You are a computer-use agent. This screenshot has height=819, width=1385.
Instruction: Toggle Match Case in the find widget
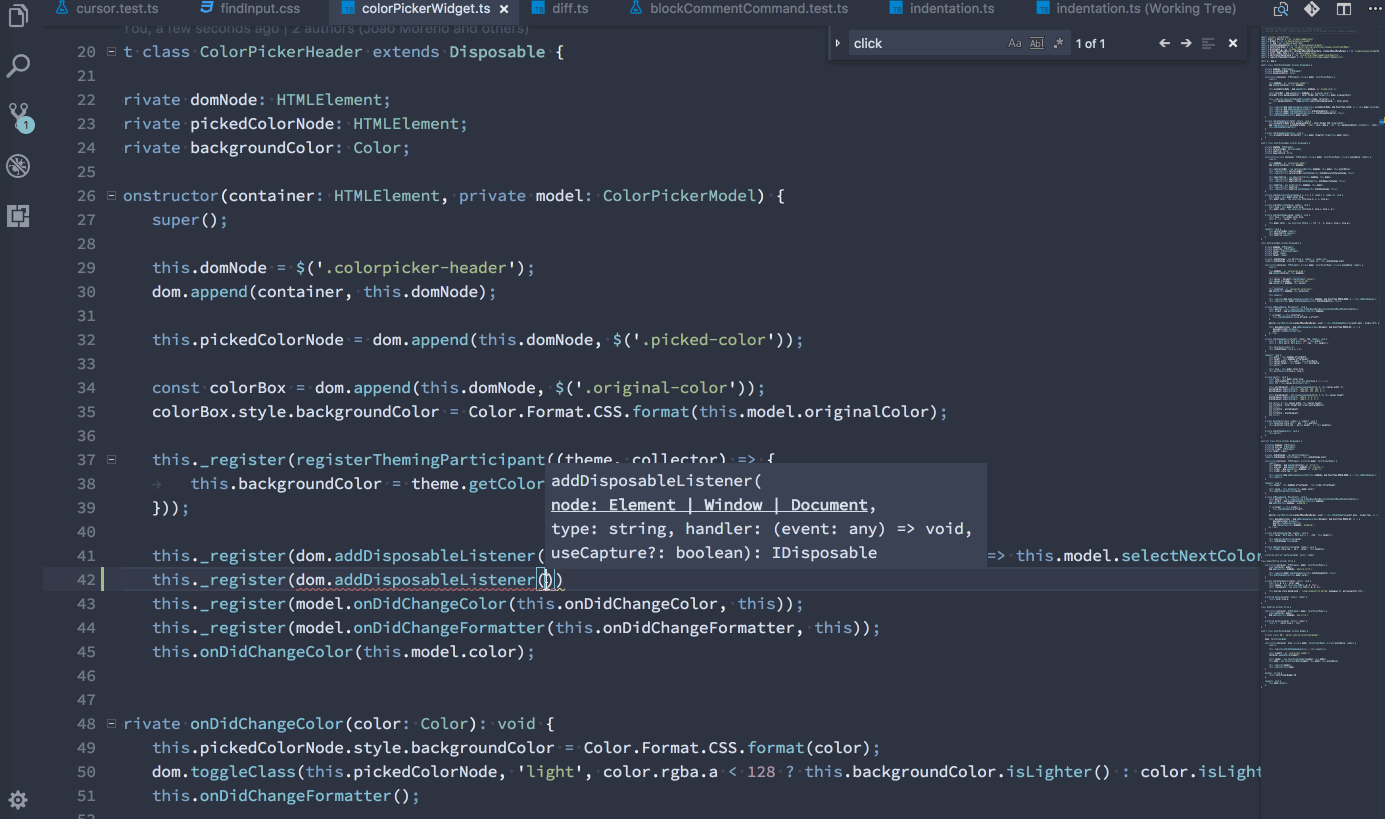[1014, 42]
